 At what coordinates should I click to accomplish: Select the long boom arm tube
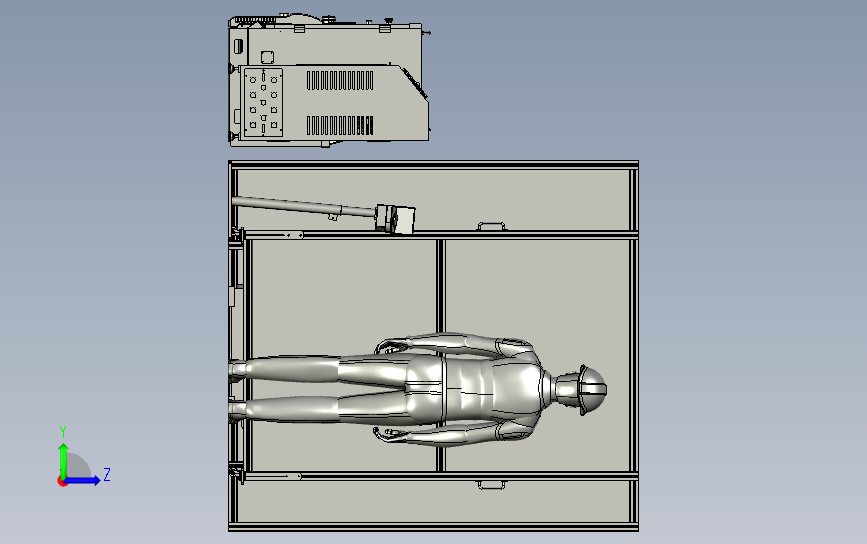(x=304, y=206)
